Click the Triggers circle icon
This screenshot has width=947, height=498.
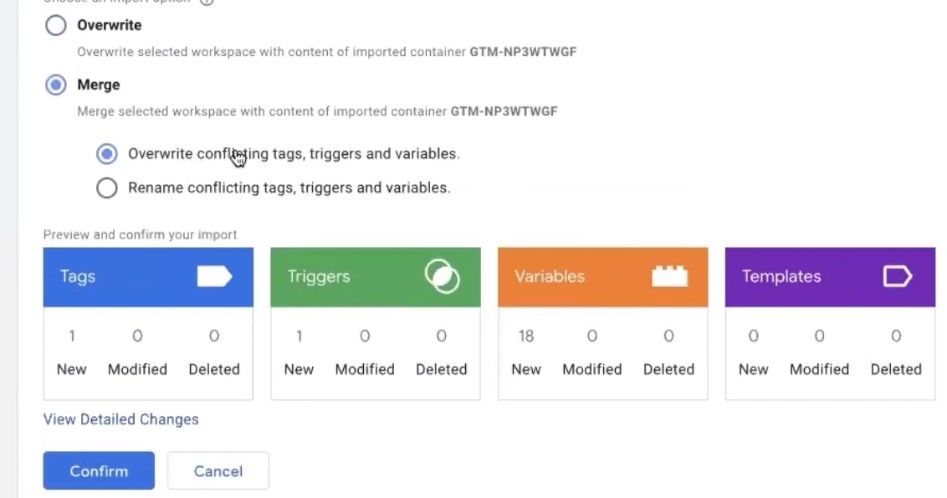coord(441,276)
